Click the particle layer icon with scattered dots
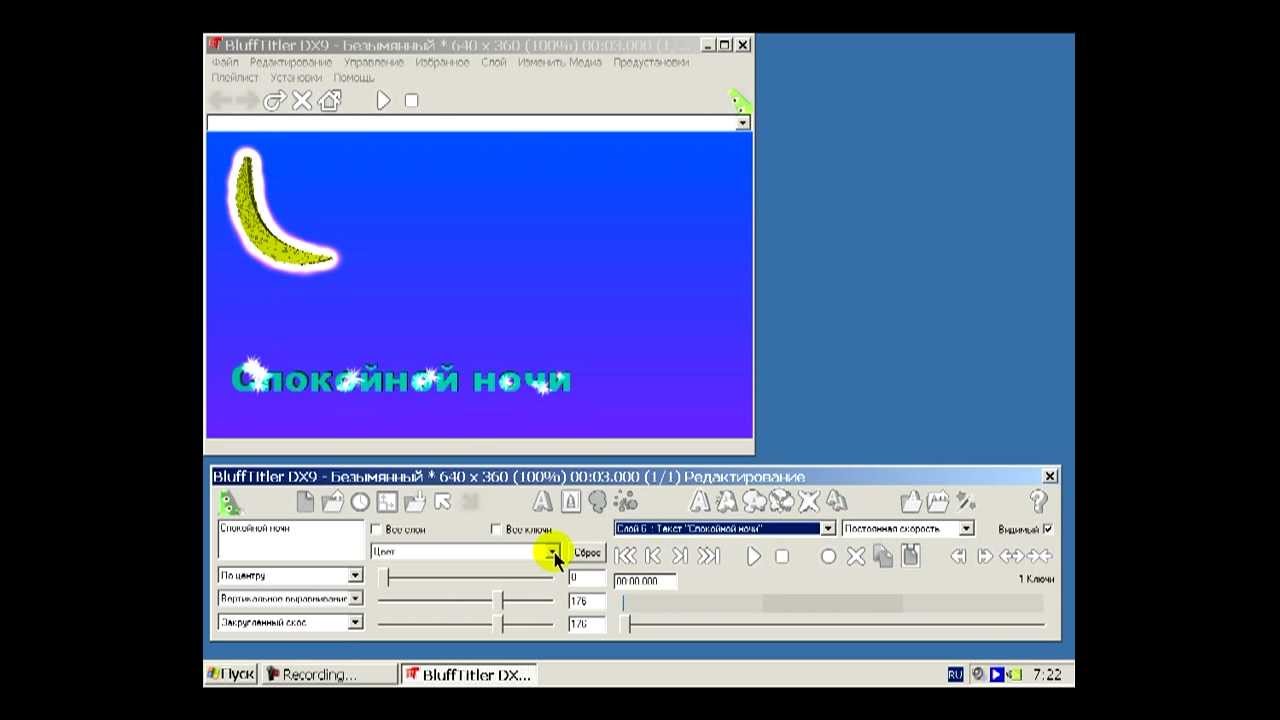1280x720 pixels. tap(626, 502)
